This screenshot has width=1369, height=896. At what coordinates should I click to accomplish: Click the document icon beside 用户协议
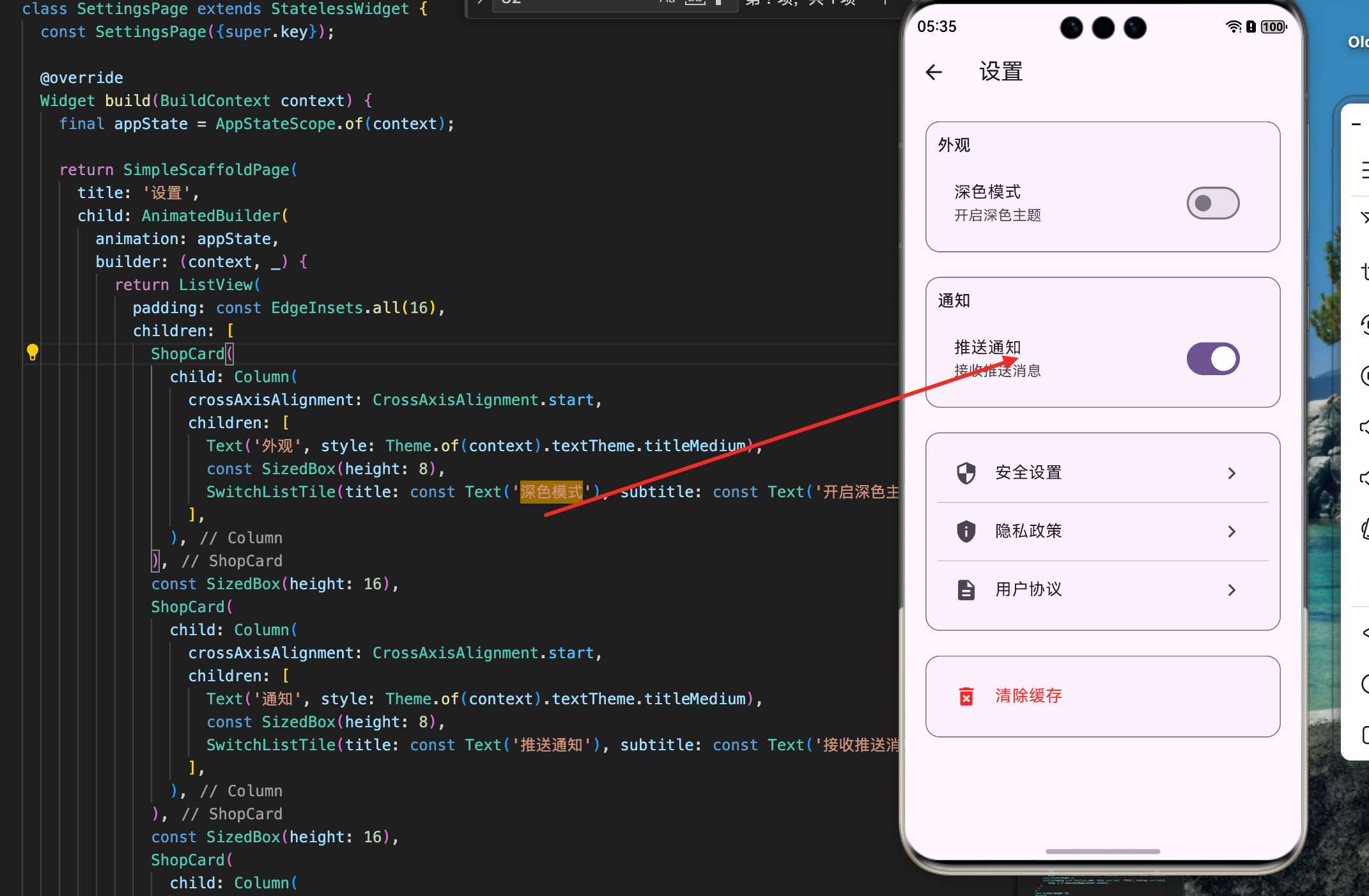(966, 589)
